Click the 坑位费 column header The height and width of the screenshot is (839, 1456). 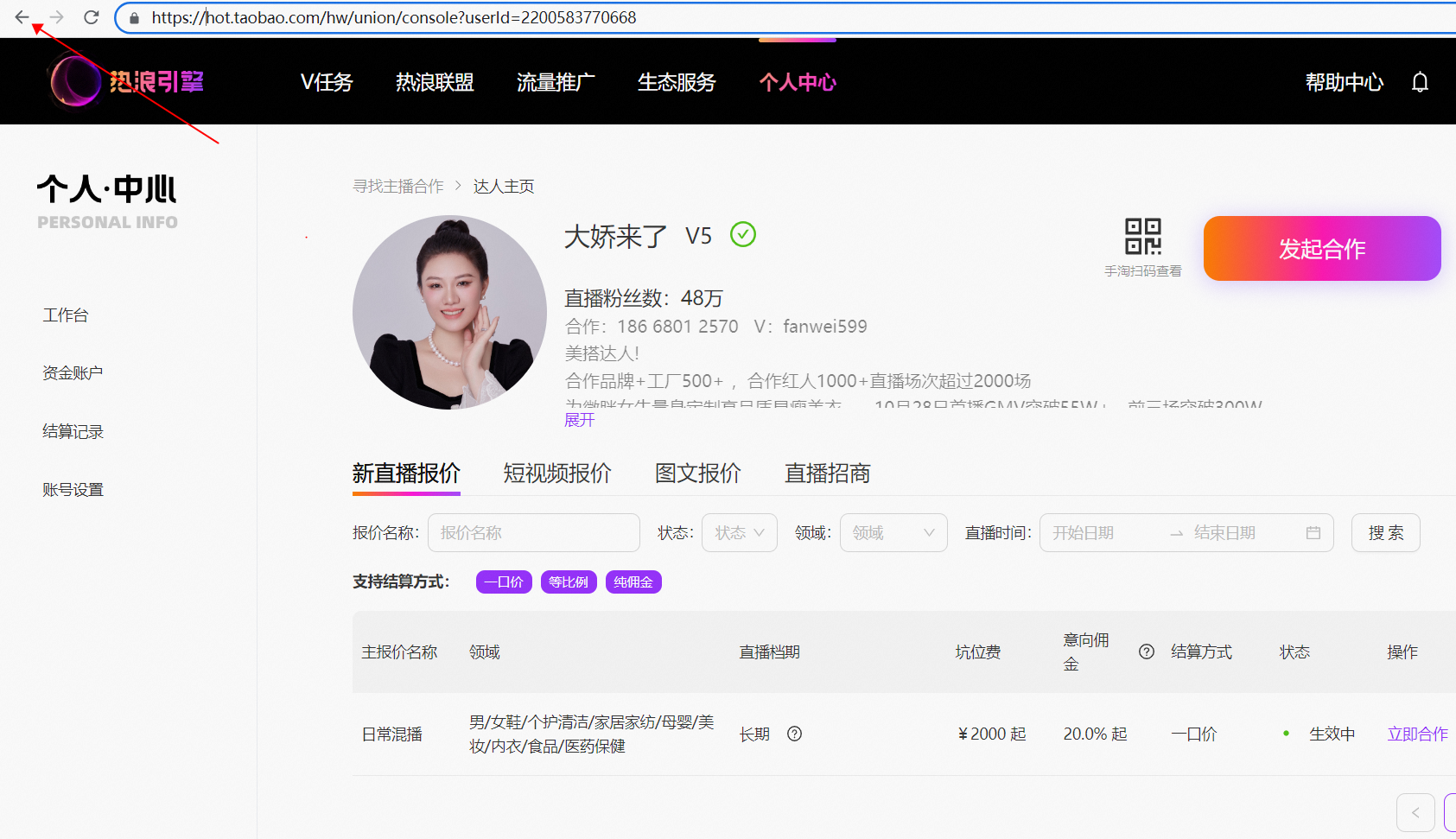pos(978,651)
